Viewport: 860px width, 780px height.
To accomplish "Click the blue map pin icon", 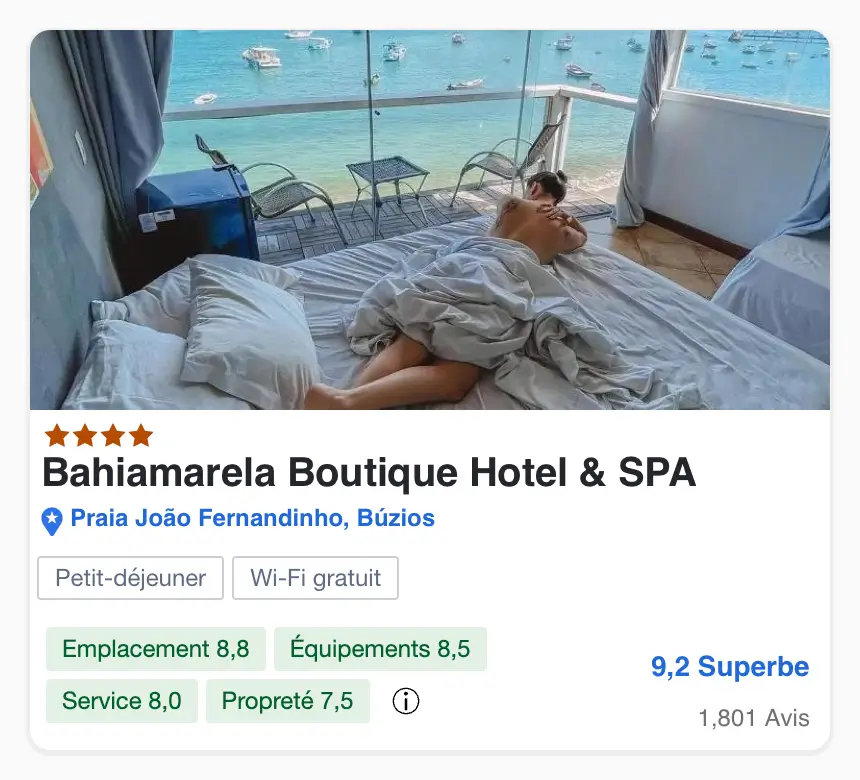I will pyautogui.click(x=52, y=521).
